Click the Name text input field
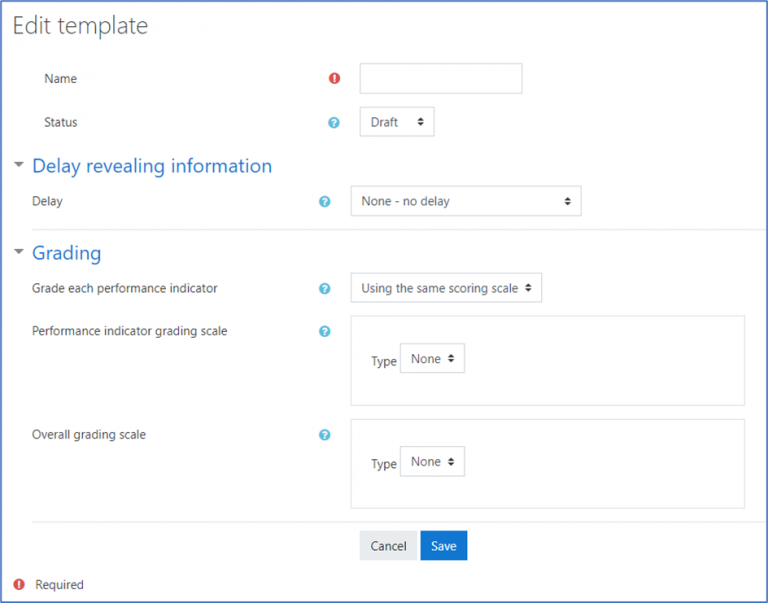 point(441,78)
